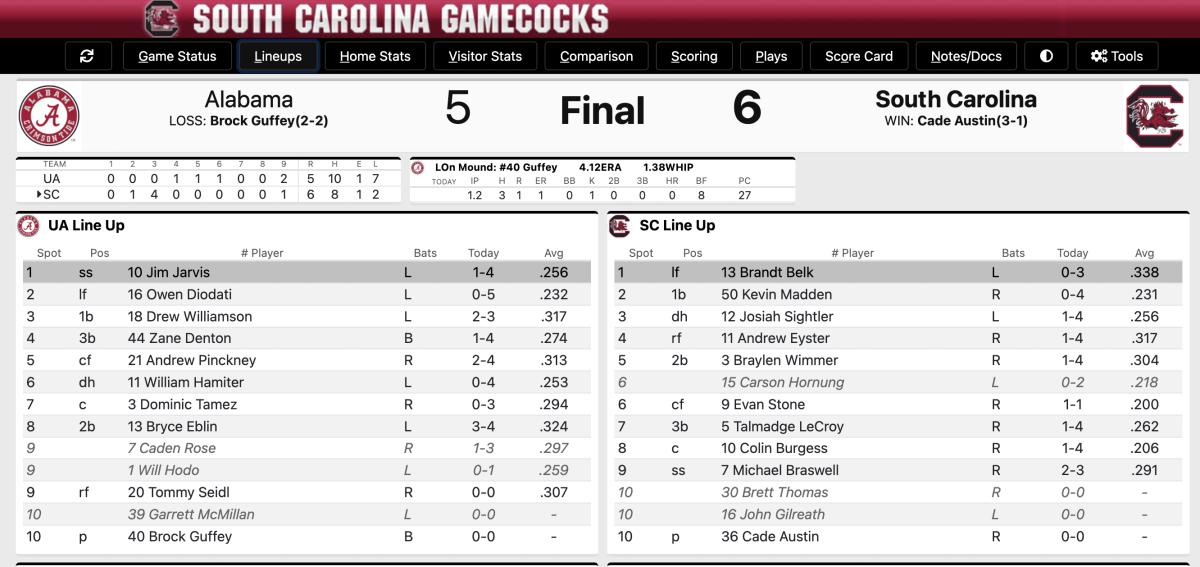Open Notes/Docs section
This screenshot has height=567, width=1200.
[966, 56]
